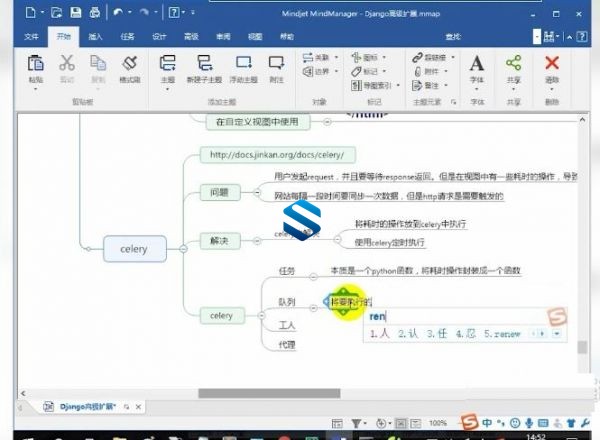Choose IME candidate 5 renew

pos(502,334)
